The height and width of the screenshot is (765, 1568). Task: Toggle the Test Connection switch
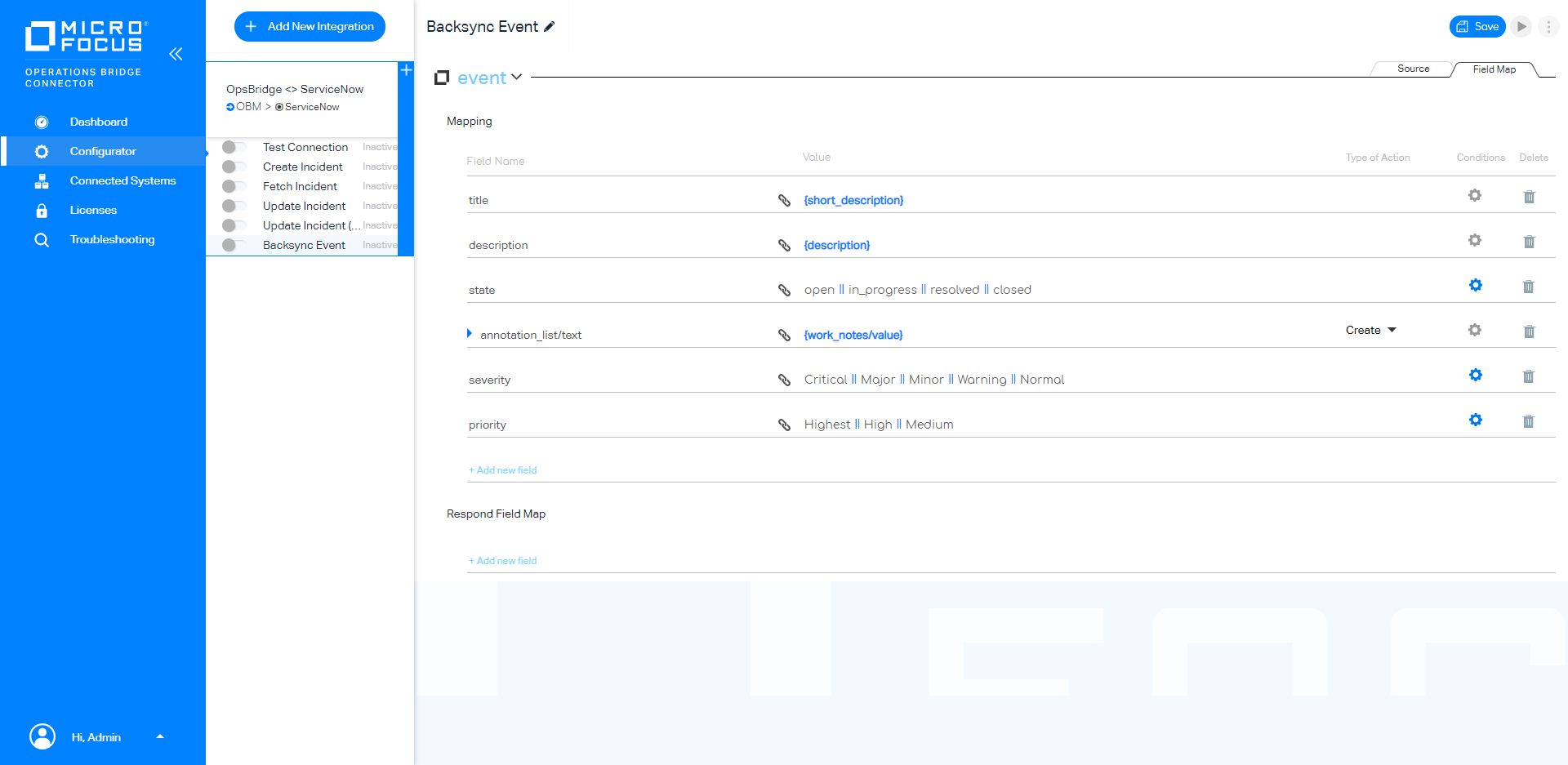234,147
